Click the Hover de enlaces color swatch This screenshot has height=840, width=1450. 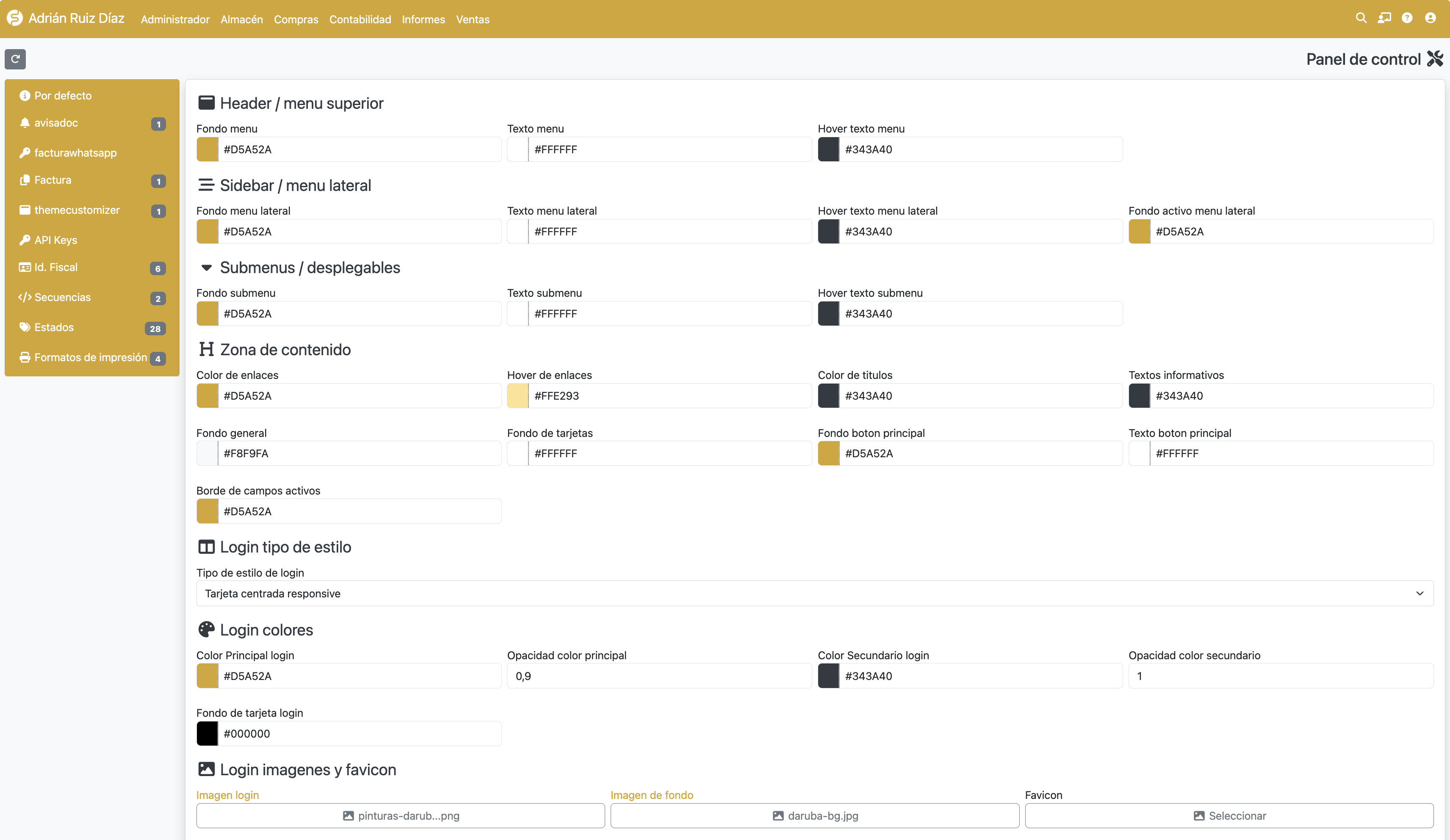coord(518,396)
